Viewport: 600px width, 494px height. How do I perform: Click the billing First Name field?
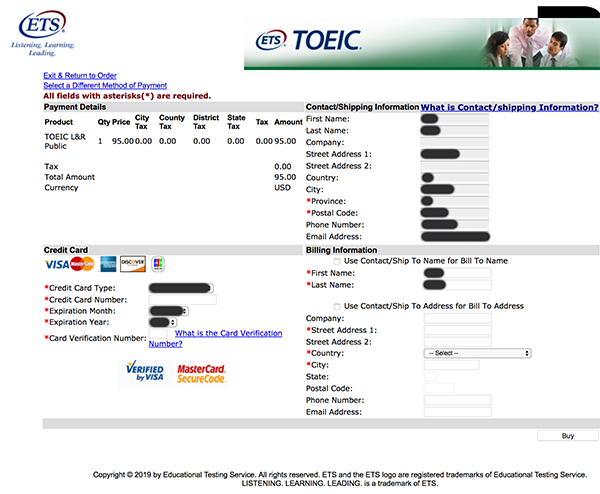click(457, 273)
